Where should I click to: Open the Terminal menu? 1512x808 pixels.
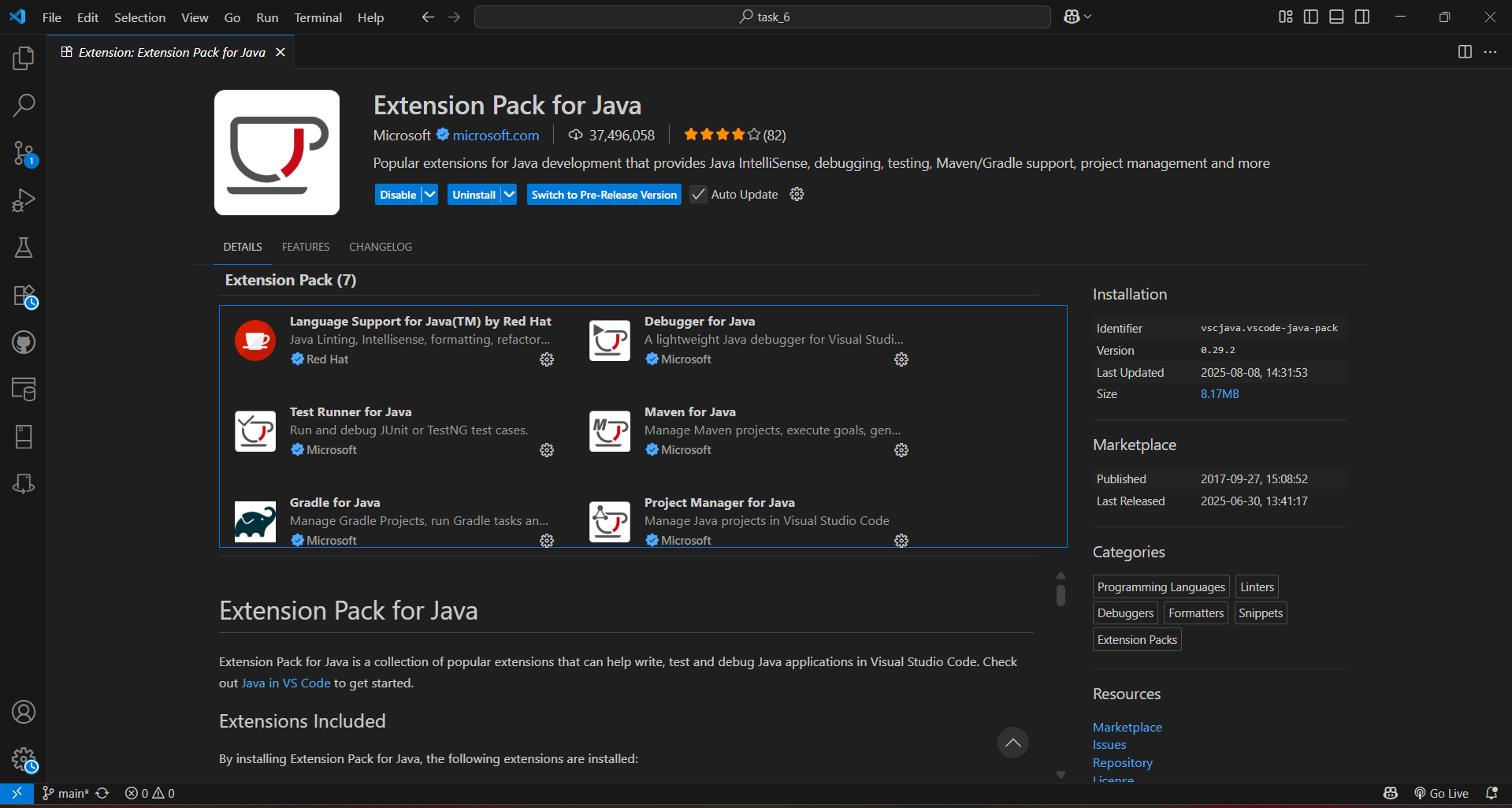pos(317,17)
